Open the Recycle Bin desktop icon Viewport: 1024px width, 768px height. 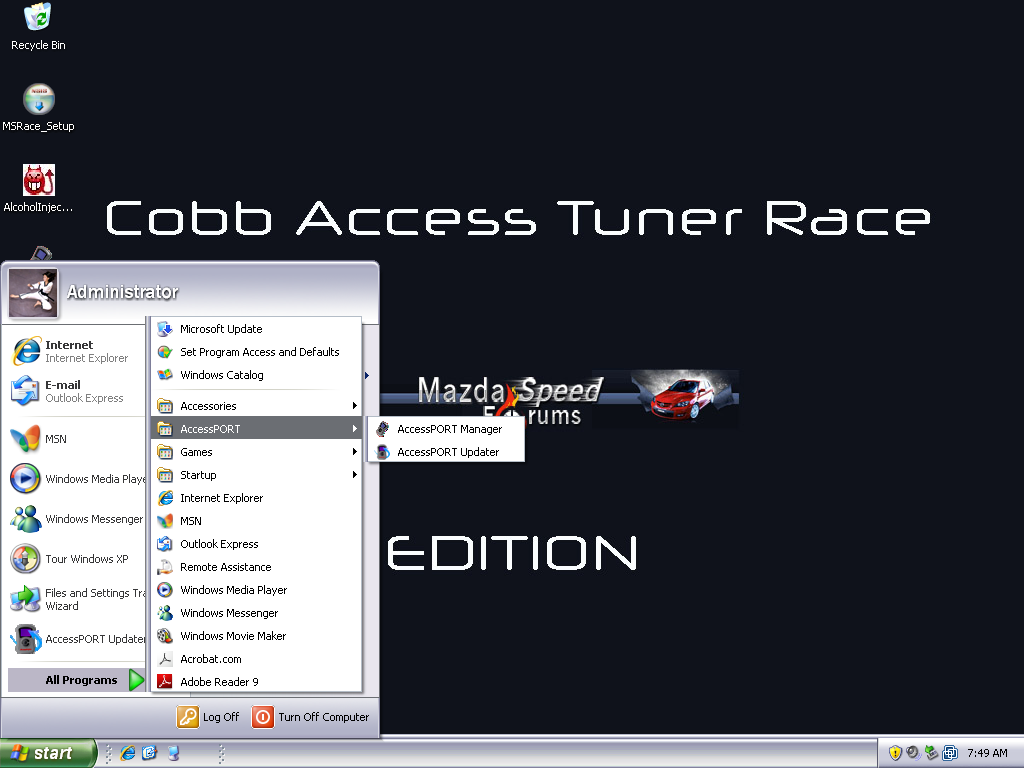click(39, 26)
